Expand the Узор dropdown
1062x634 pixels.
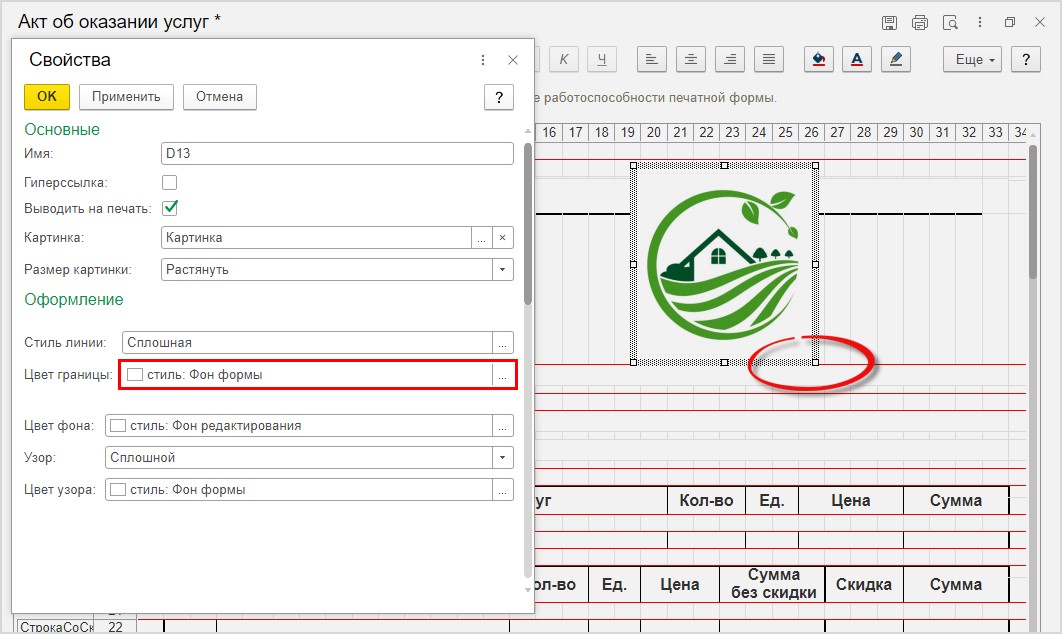[503, 457]
